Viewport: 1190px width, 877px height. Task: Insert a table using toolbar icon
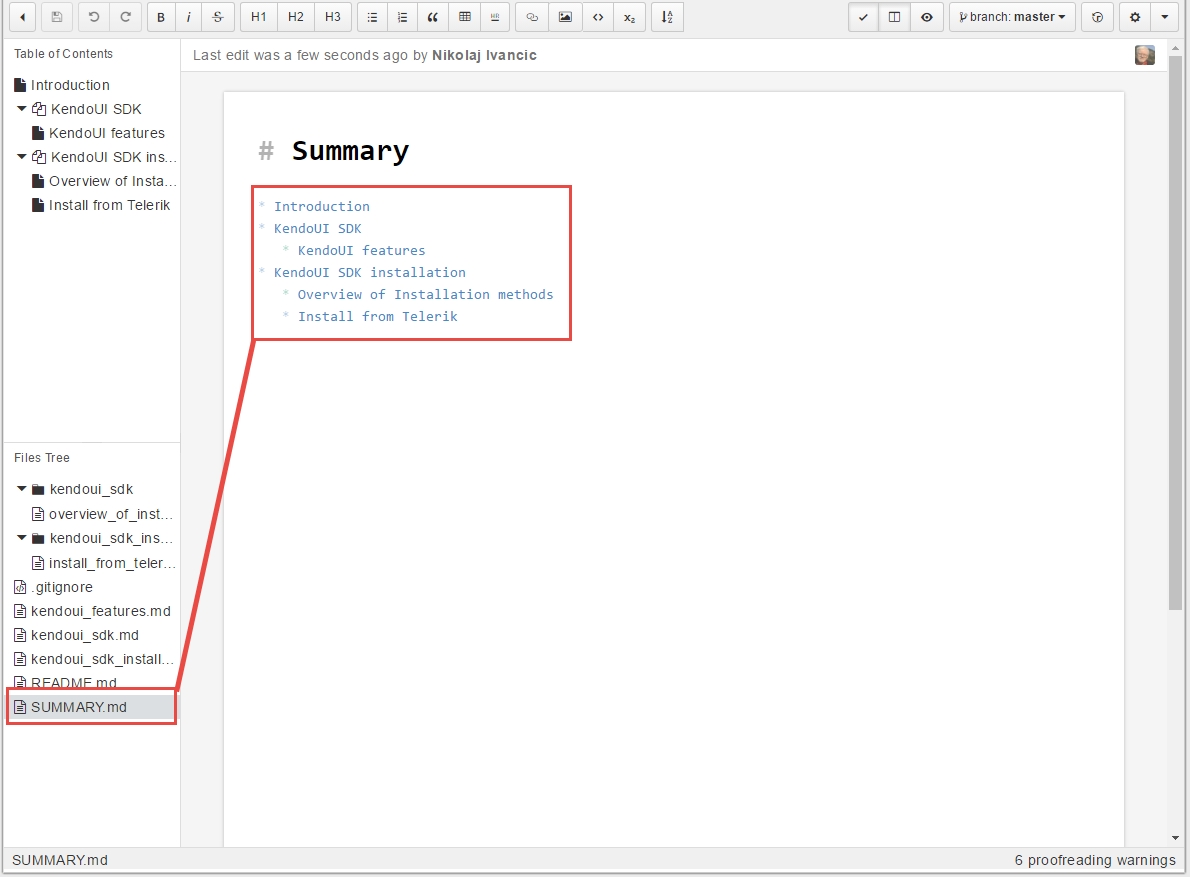[464, 17]
